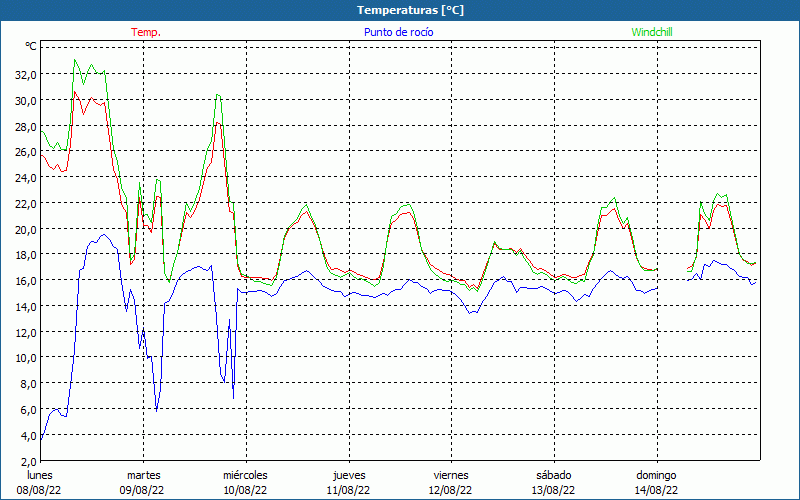
Task: Click the 2,0 y-axis value
Action: (29, 462)
